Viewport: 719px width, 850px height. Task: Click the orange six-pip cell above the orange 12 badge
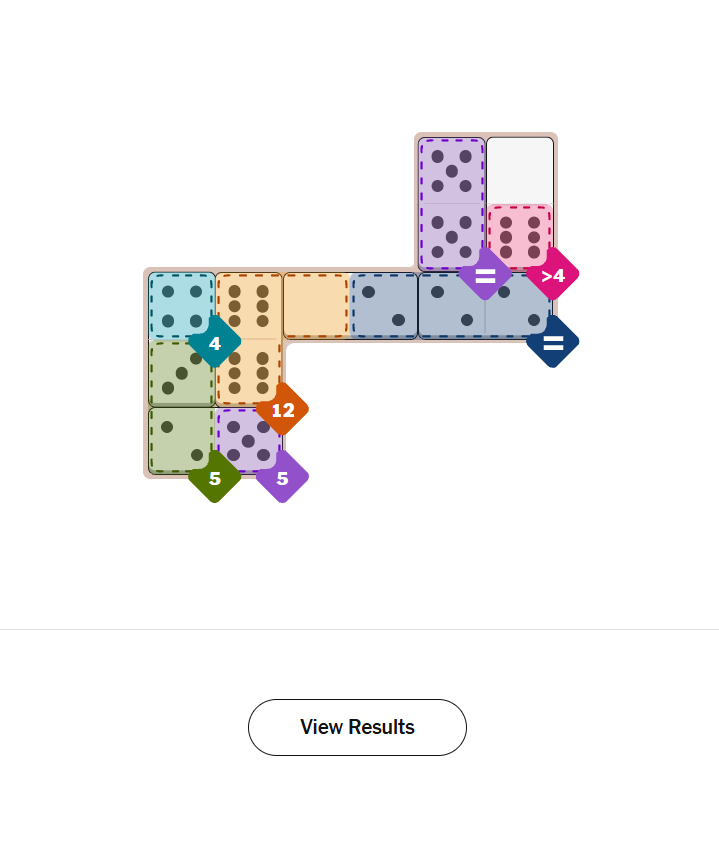[248, 372]
